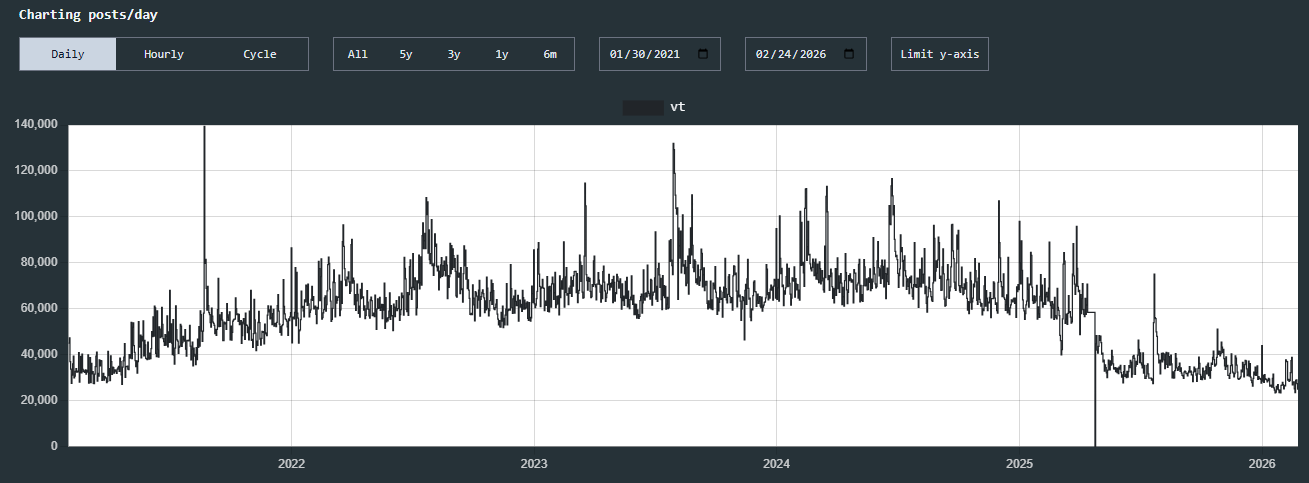This screenshot has width=1309, height=483.
Task: Toggle vt series via legend swatch
Action: [643, 107]
